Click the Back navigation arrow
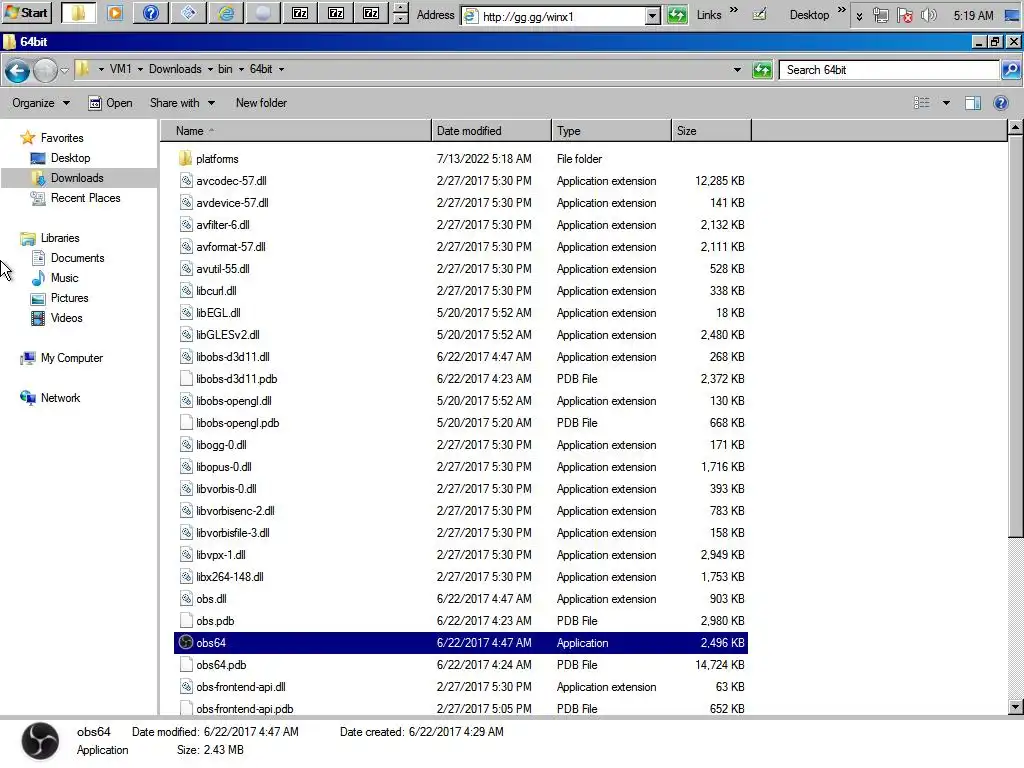 click(x=18, y=71)
